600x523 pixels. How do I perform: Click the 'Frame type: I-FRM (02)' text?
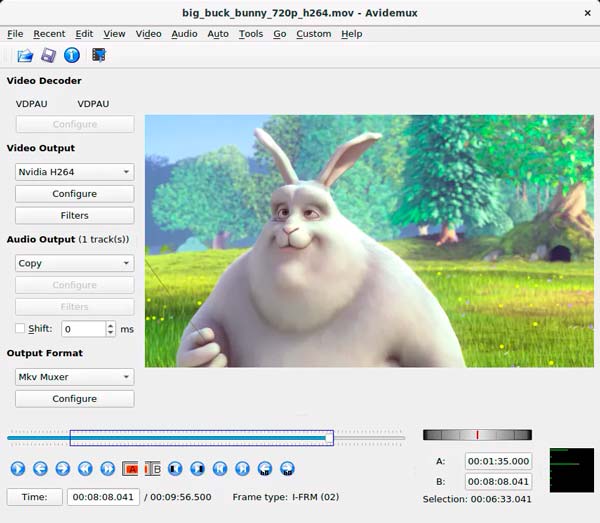pos(286,497)
